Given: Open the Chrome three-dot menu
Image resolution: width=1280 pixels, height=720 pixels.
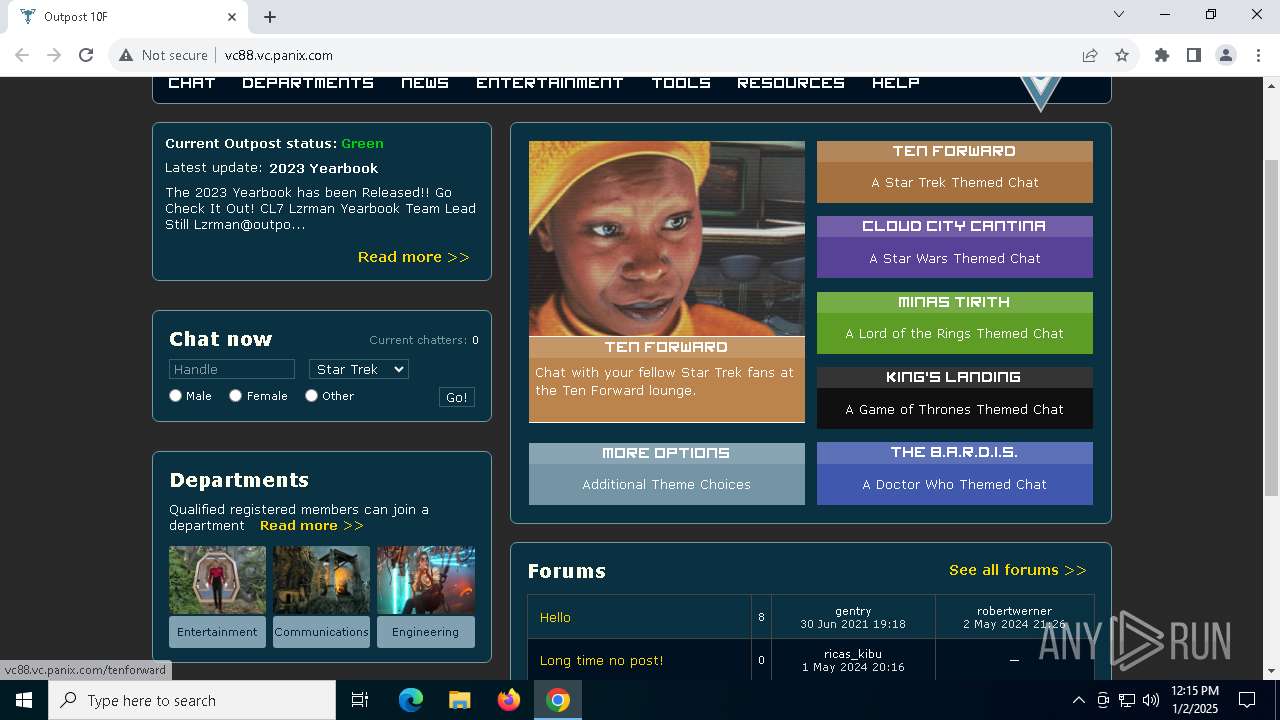Looking at the screenshot, I should coord(1258,55).
